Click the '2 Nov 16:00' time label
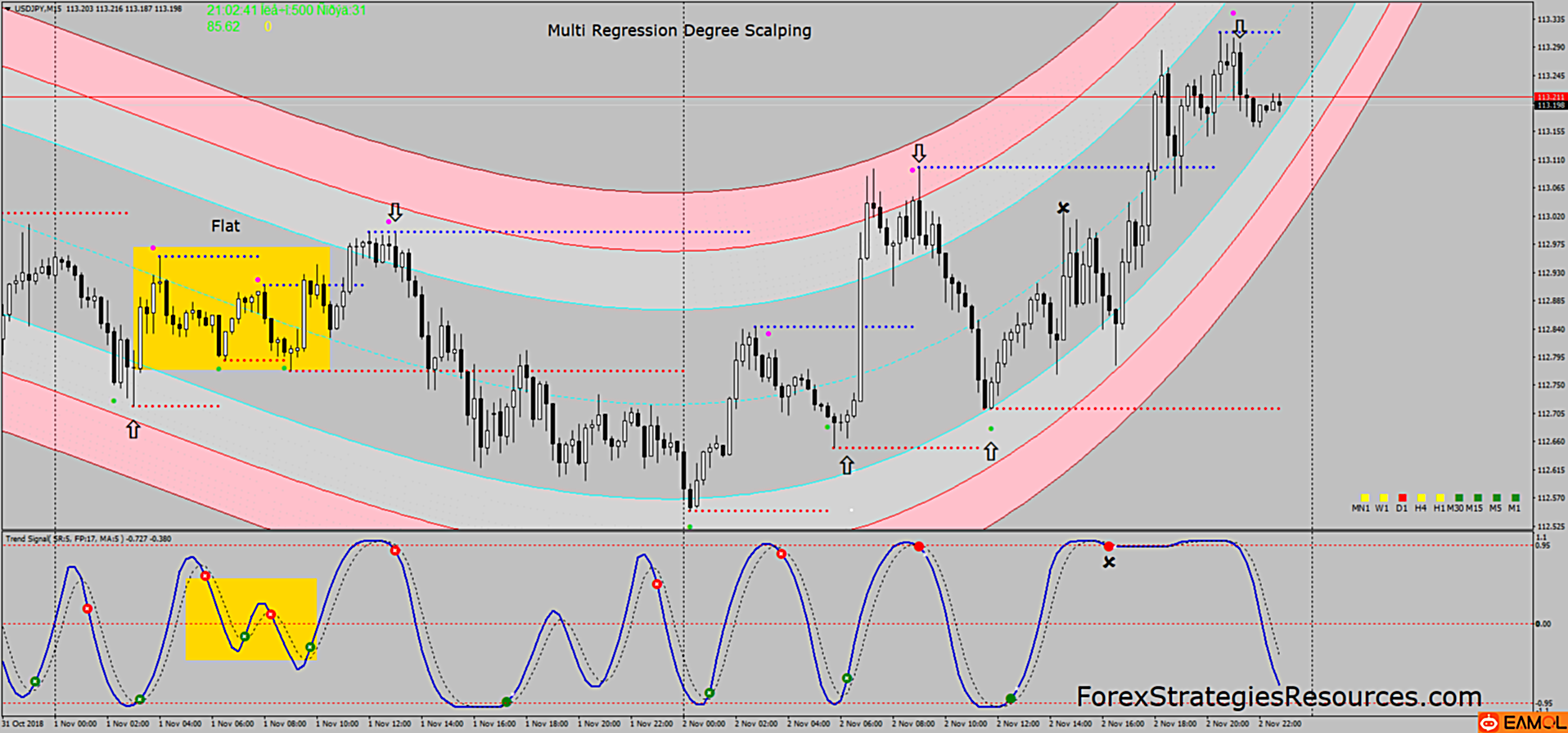 point(1123,724)
